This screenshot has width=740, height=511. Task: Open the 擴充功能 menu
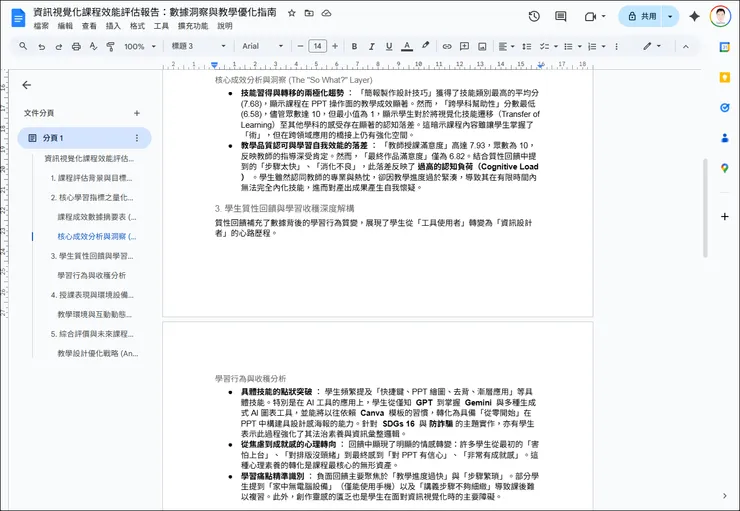[193, 26]
